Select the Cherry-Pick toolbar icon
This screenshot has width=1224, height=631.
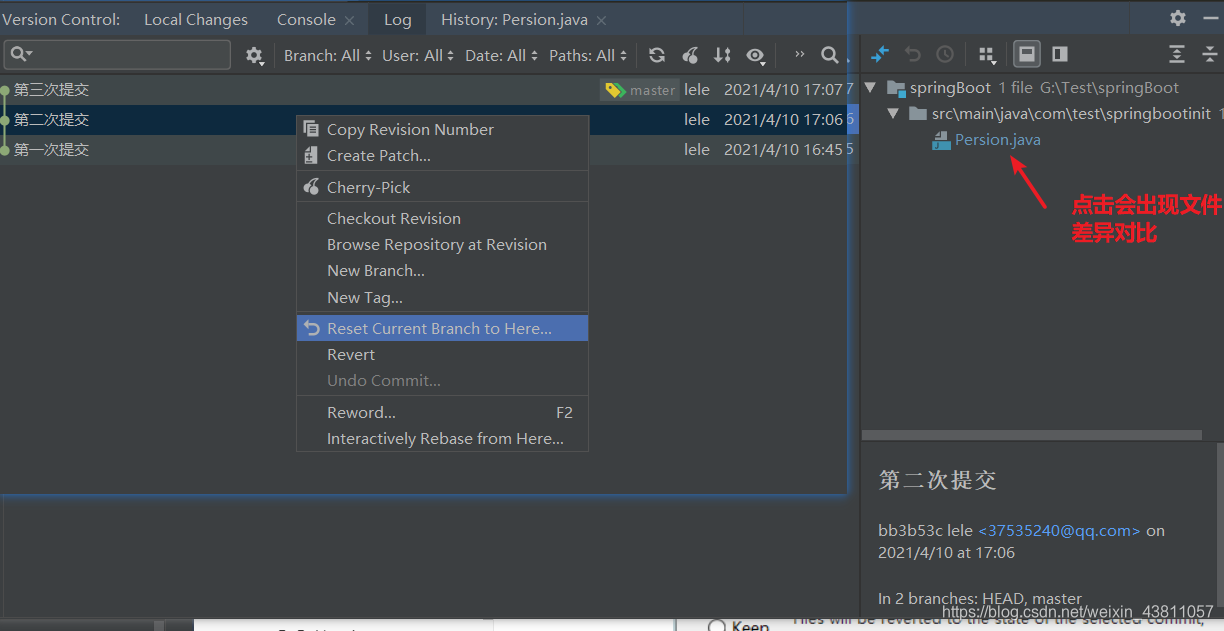click(x=690, y=56)
